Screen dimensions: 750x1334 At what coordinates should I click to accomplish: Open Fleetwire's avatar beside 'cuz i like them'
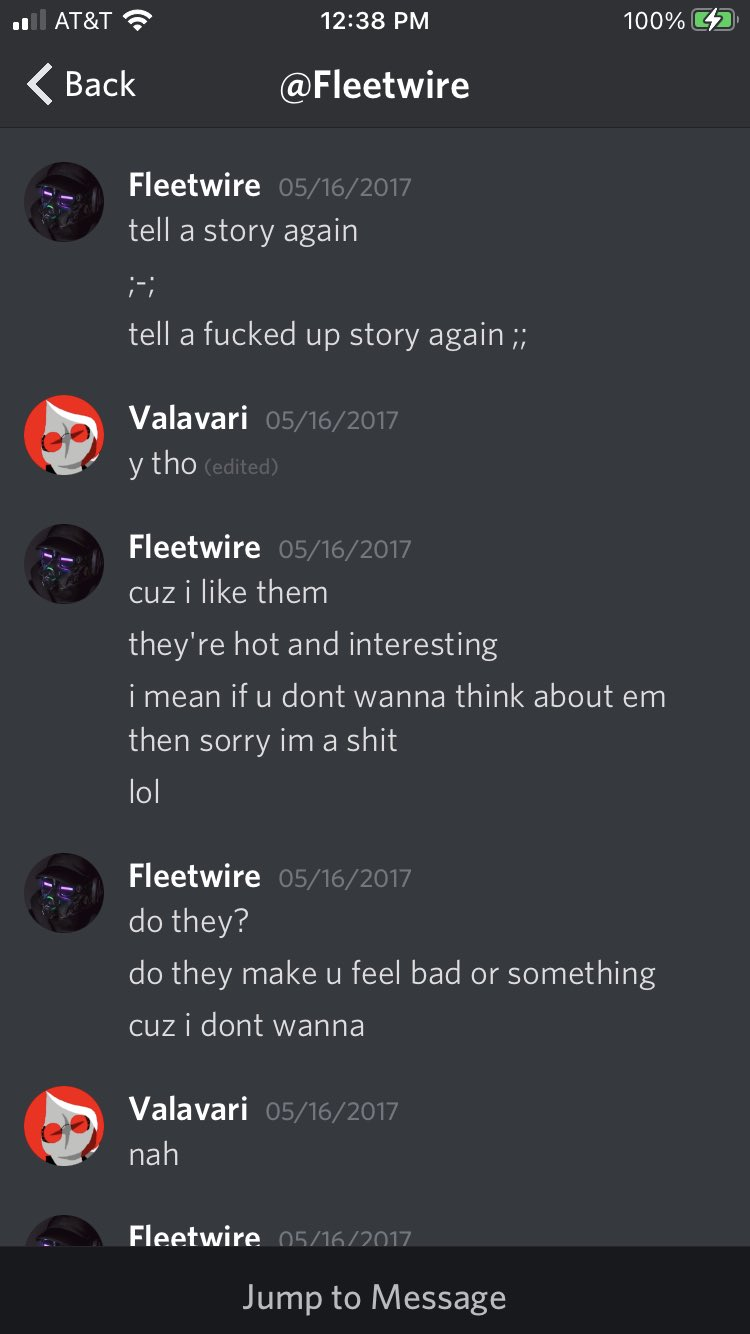click(x=64, y=564)
